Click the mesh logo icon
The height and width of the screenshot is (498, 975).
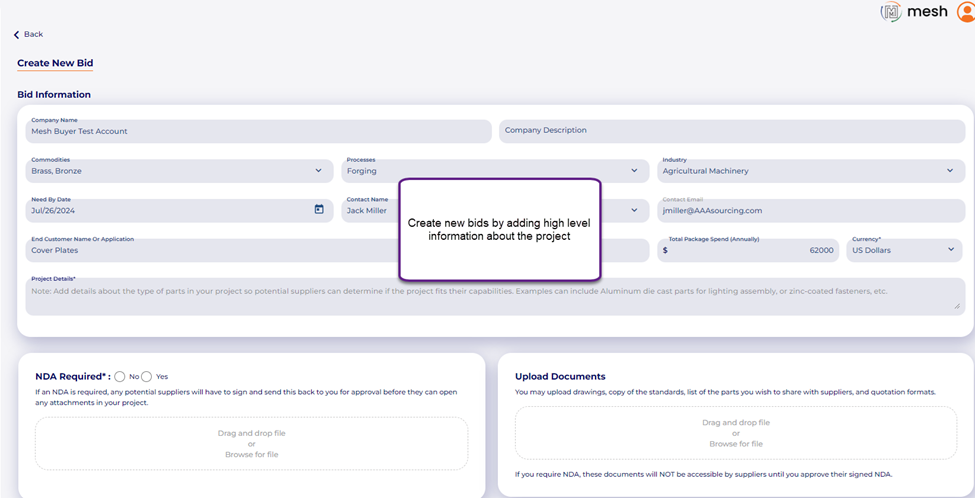890,12
